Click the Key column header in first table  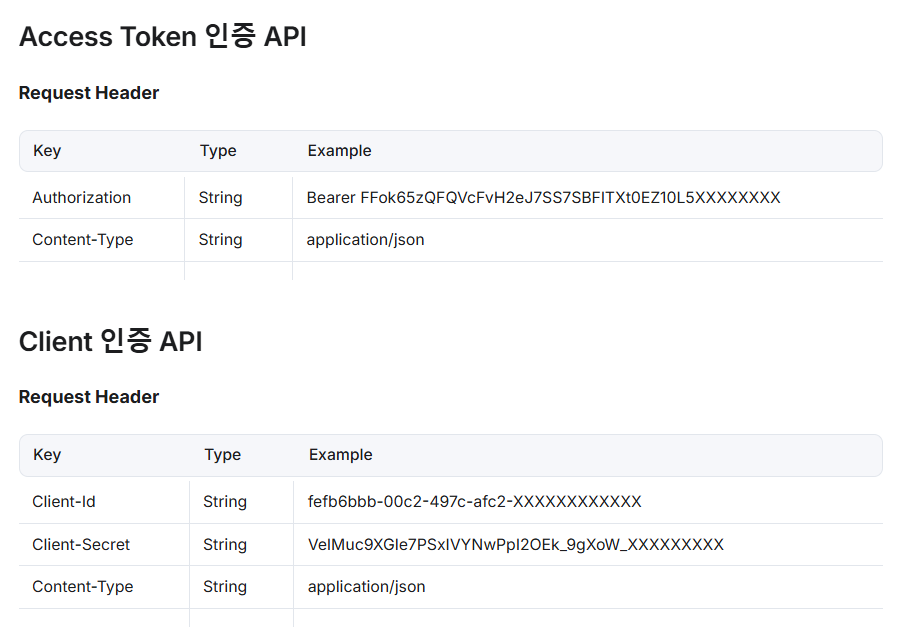click(47, 151)
